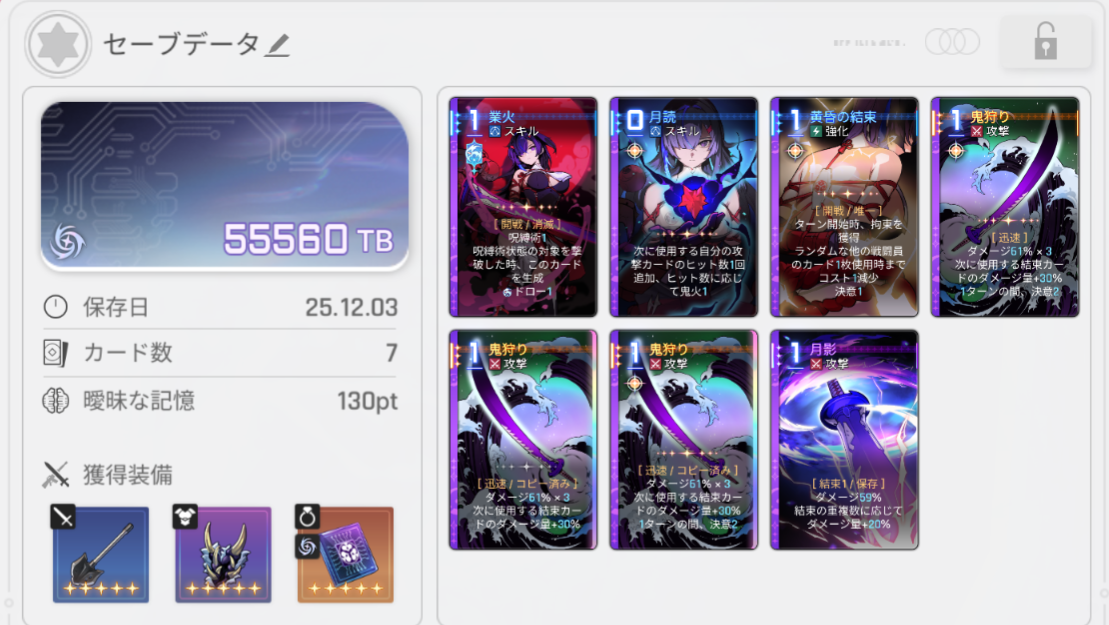Click the swirl icon on data banner
The width and height of the screenshot is (1109, 625).
[67, 242]
